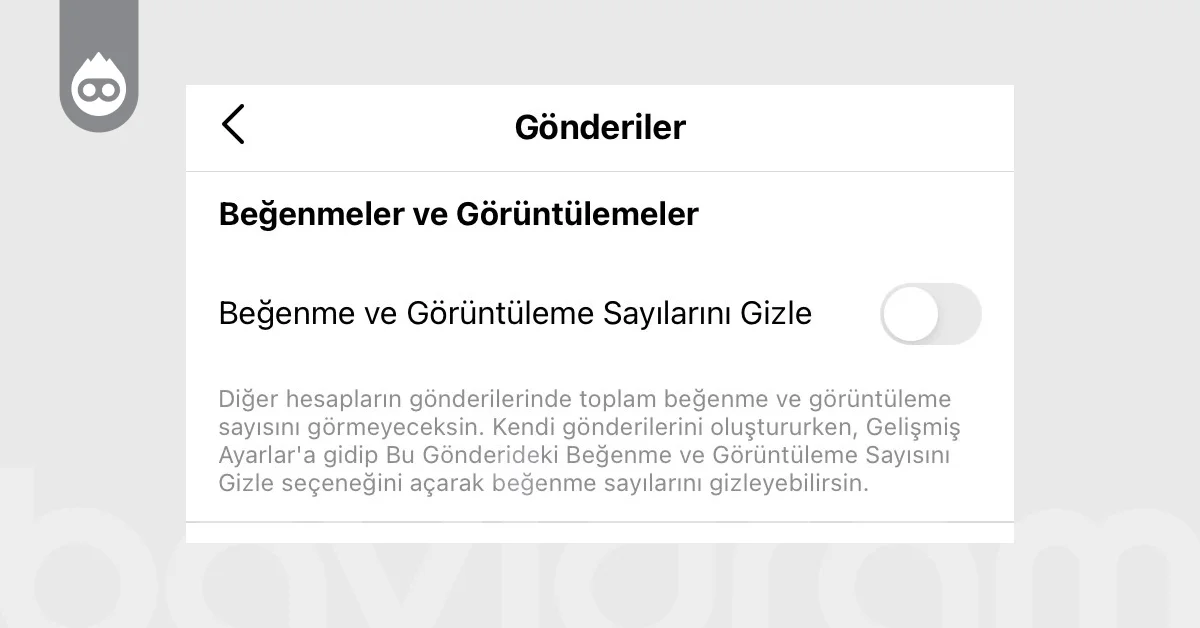Select the Gönderiler title in the header
1200x628 pixels.
600,127
